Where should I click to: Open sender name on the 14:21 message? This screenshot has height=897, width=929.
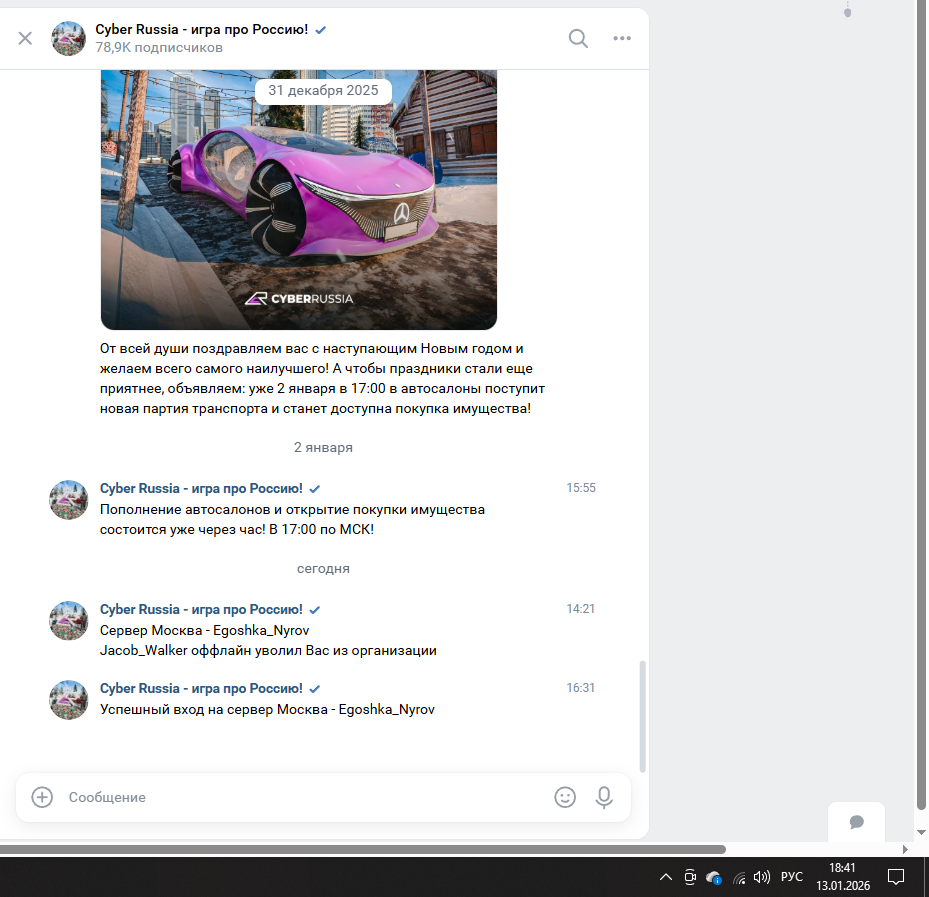click(201, 609)
